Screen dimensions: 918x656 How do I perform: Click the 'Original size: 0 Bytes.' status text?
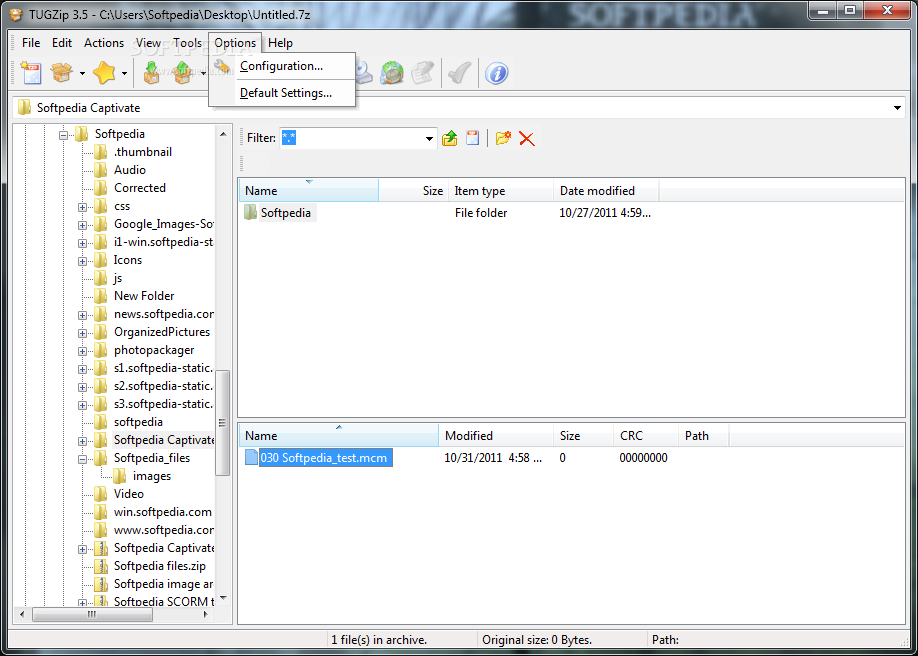point(537,640)
